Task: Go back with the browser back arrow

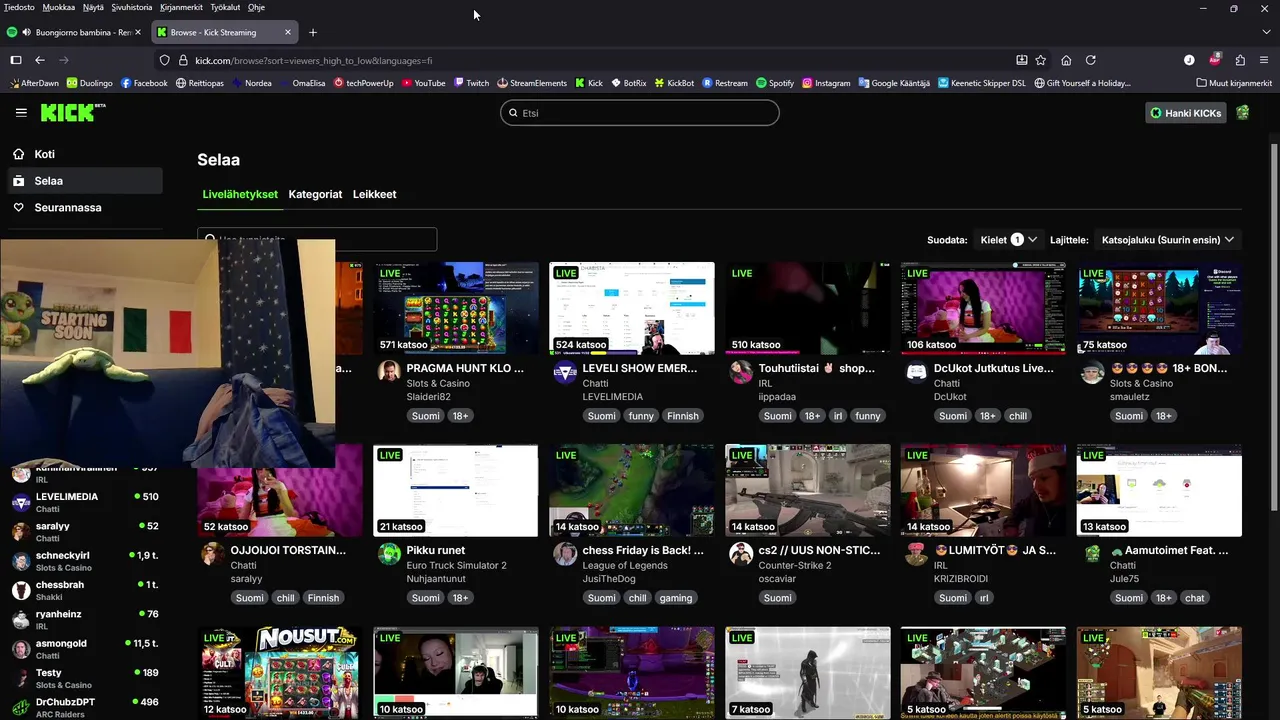Action: click(40, 60)
